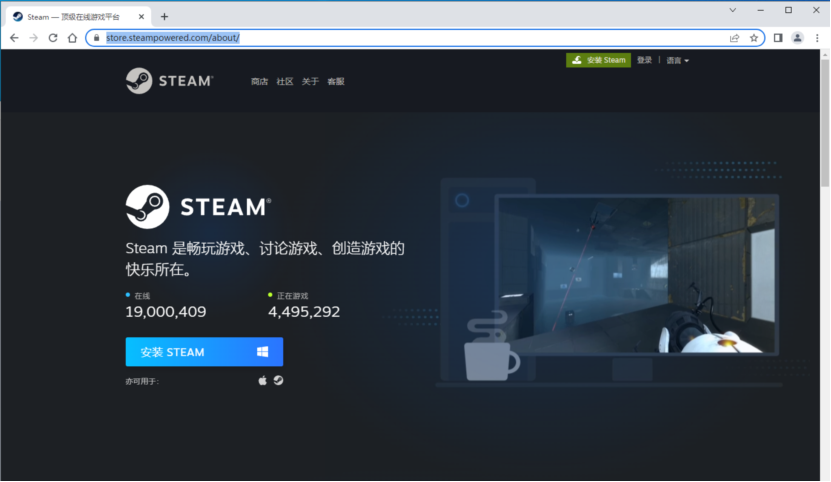Close the Steam browser tab
Viewport: 831px width, 482px height.
point(142,16)
